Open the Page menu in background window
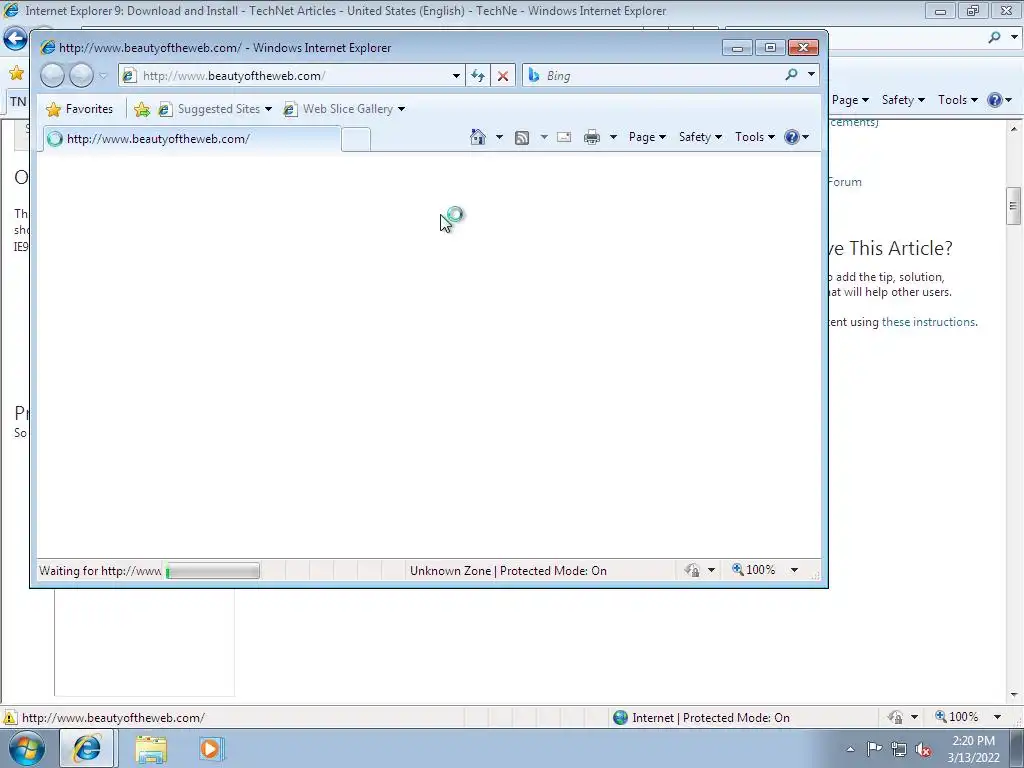 [x=850, y=100]
